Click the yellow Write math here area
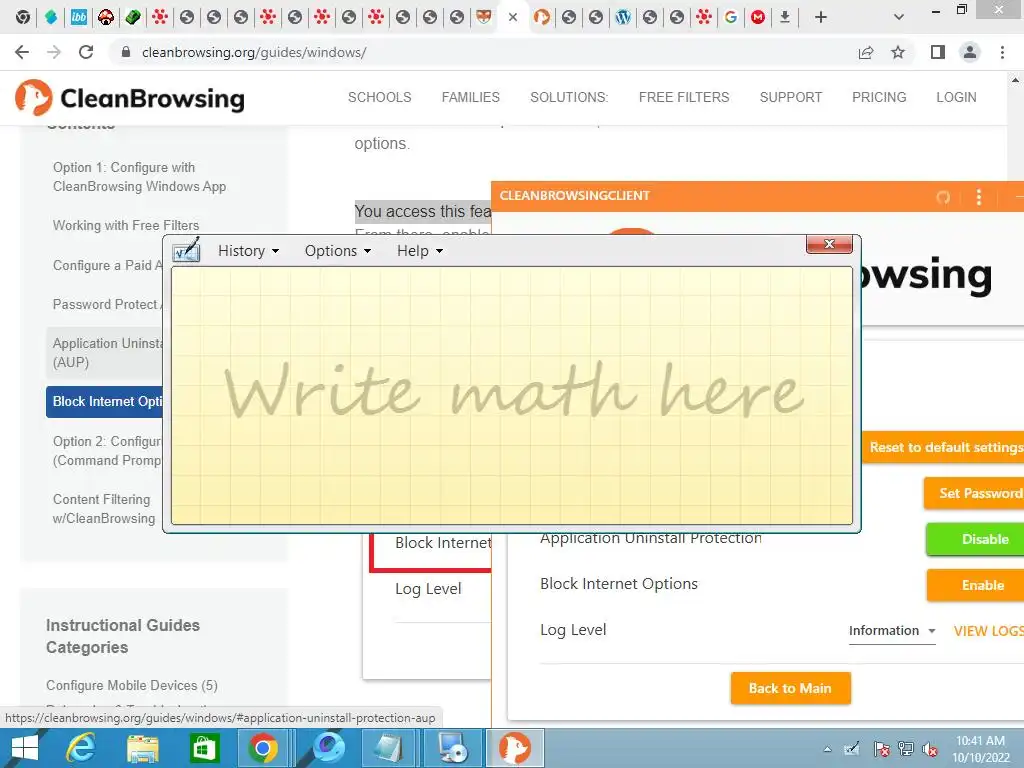 (511, 395)
